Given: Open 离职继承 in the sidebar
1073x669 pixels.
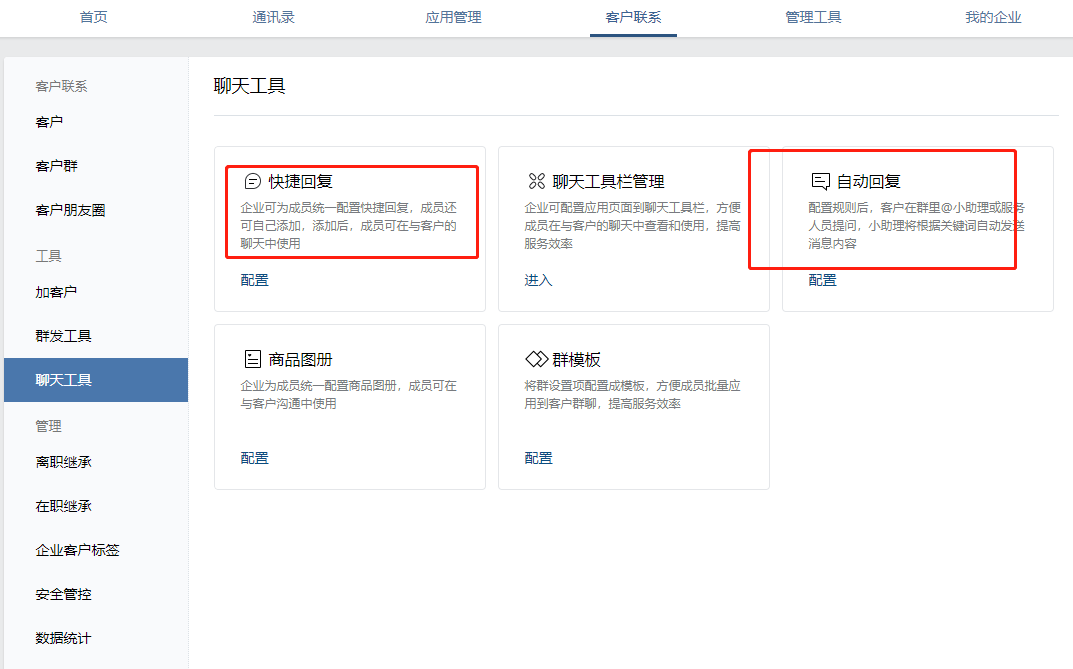Looking at the screenshot, I should [x=64, y=462].
